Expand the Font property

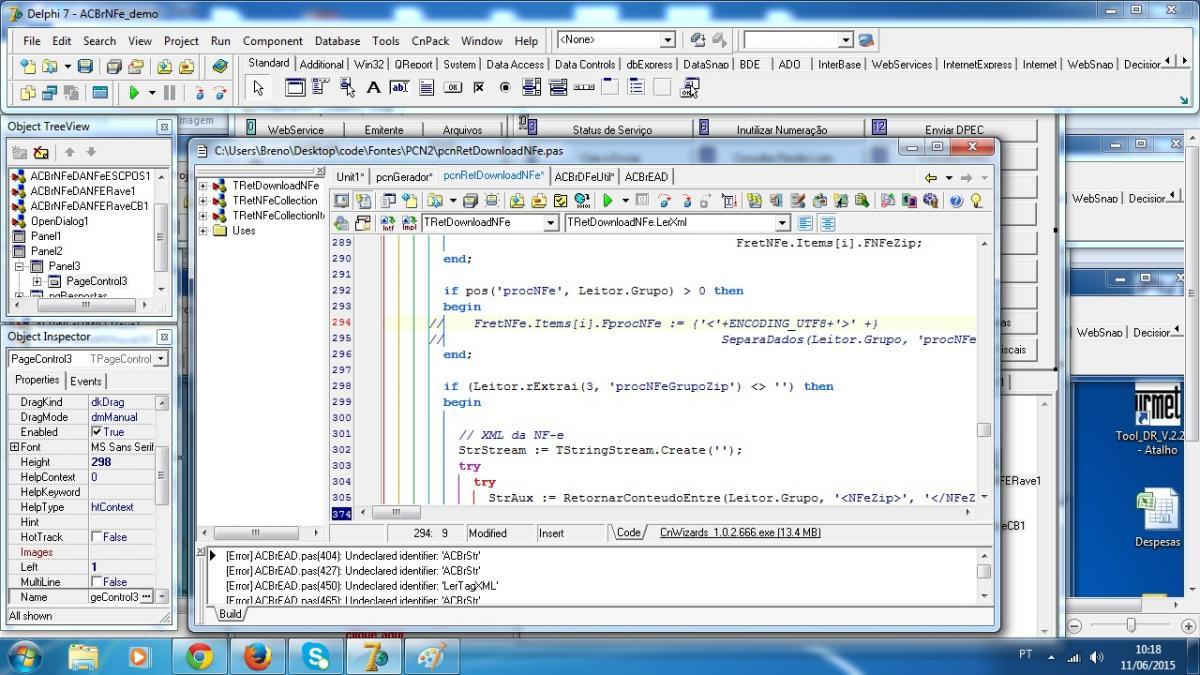14,447
